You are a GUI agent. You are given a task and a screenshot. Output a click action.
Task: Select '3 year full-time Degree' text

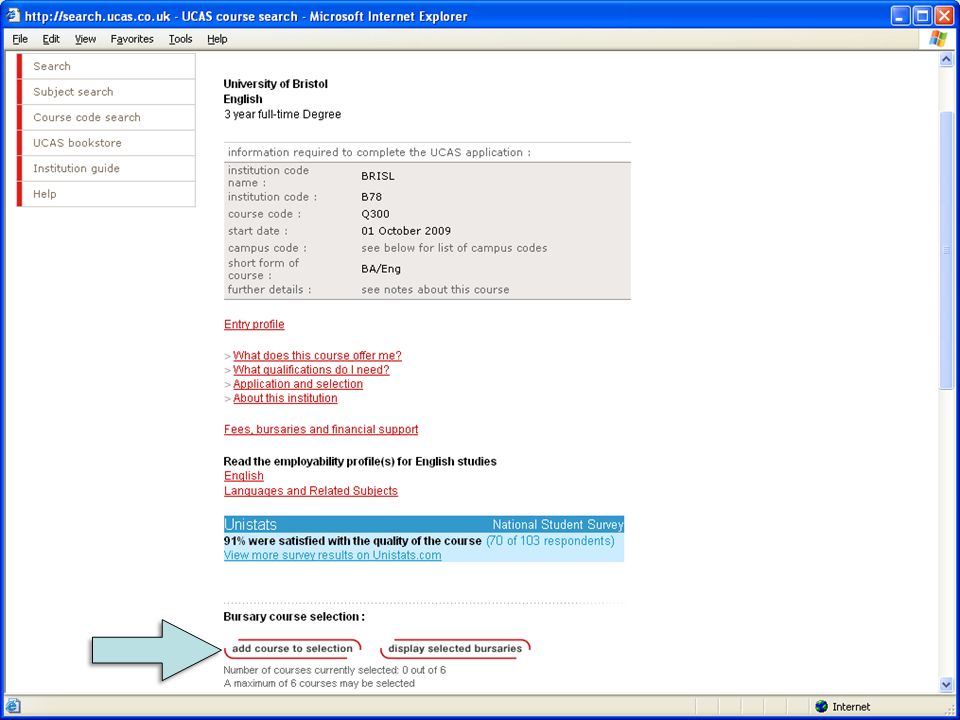282,114
